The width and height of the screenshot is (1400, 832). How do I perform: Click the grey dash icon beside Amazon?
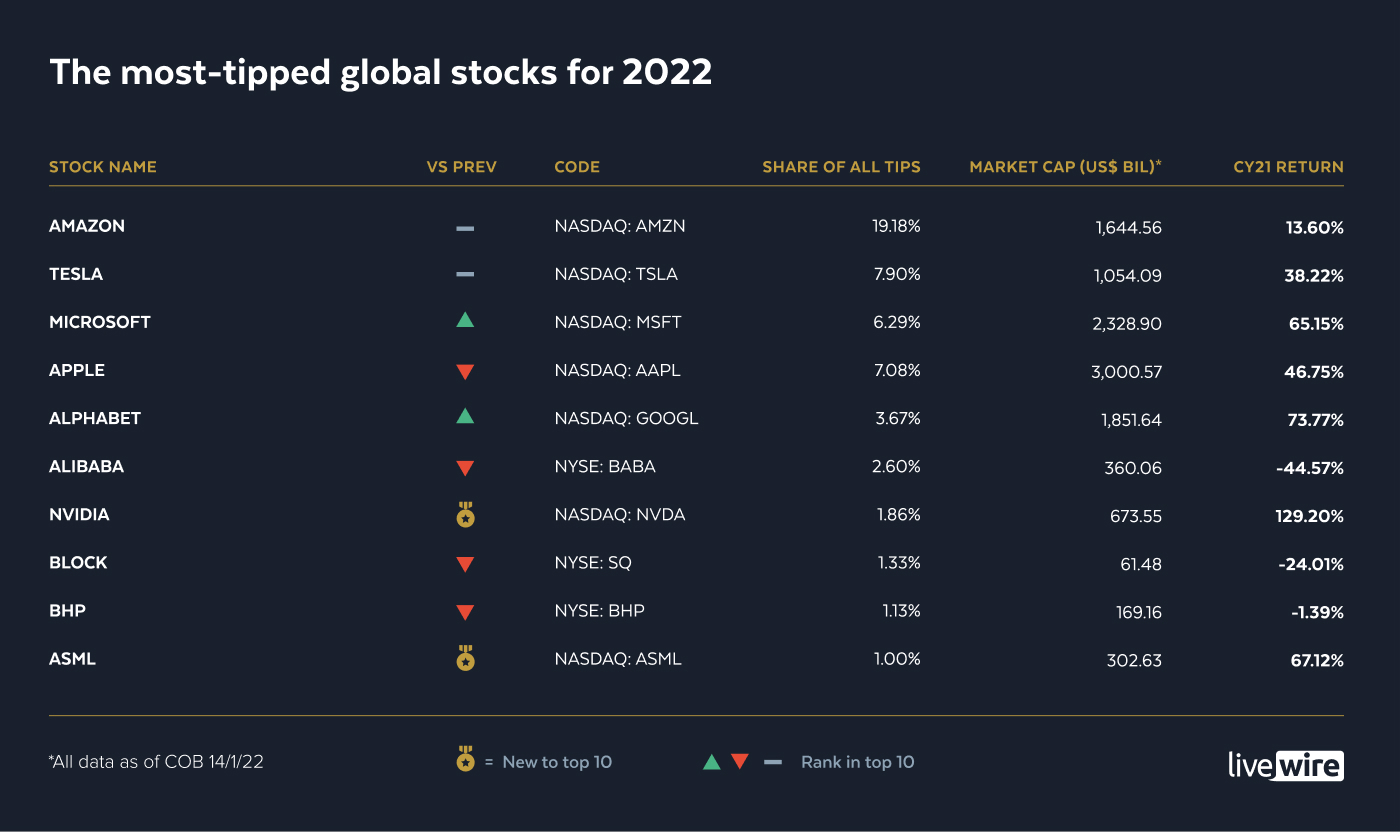coord(465,228)
